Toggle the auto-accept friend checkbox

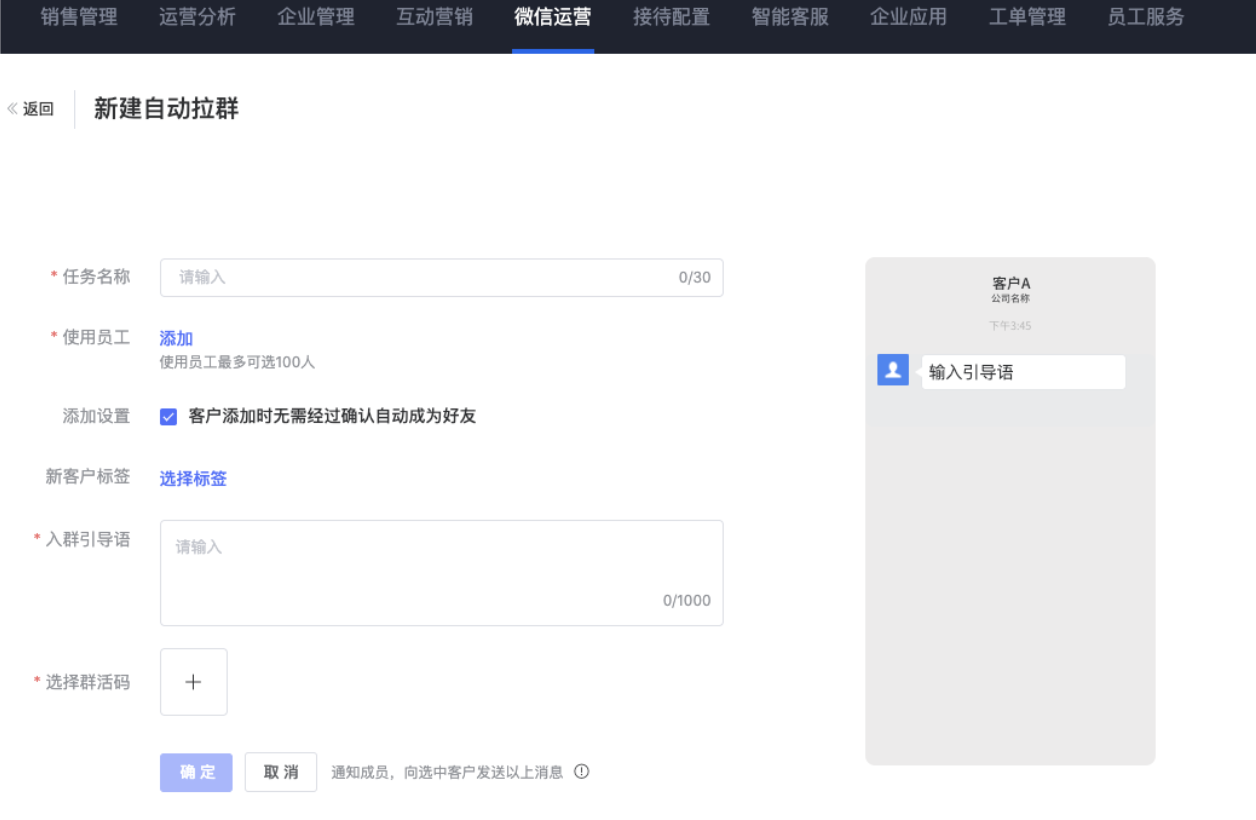pos(168,417)
